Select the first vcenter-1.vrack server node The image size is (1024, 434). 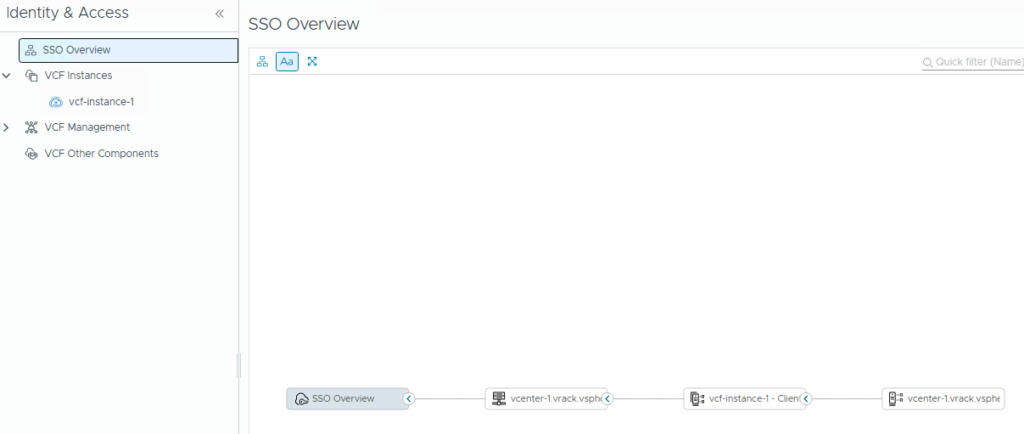point(542,399)
